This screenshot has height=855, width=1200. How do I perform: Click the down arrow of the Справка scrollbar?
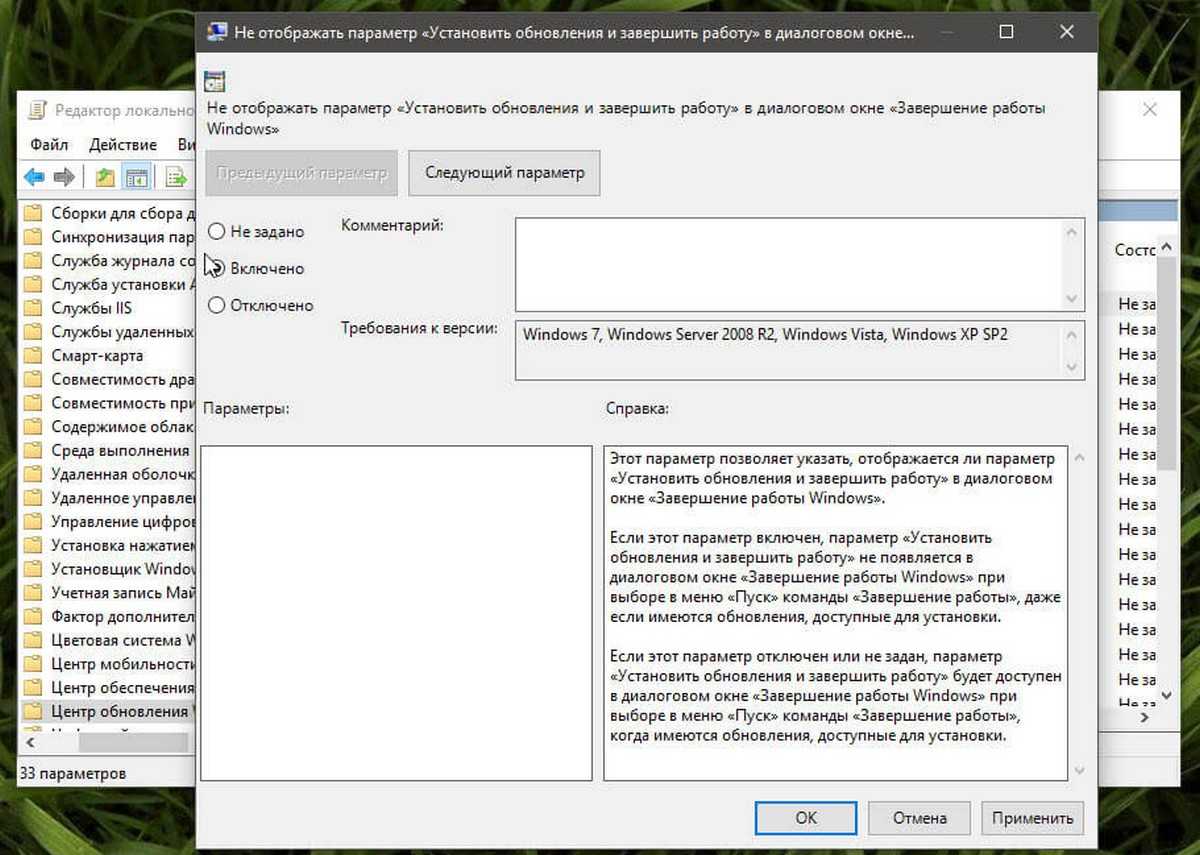click(x=1079, y=770)
